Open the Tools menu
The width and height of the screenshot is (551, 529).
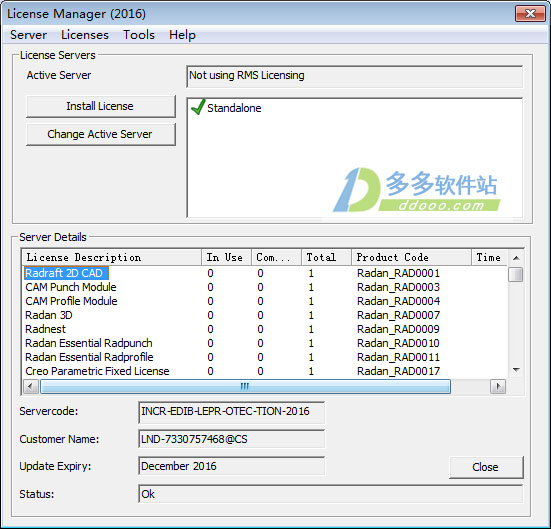(139, 35)
